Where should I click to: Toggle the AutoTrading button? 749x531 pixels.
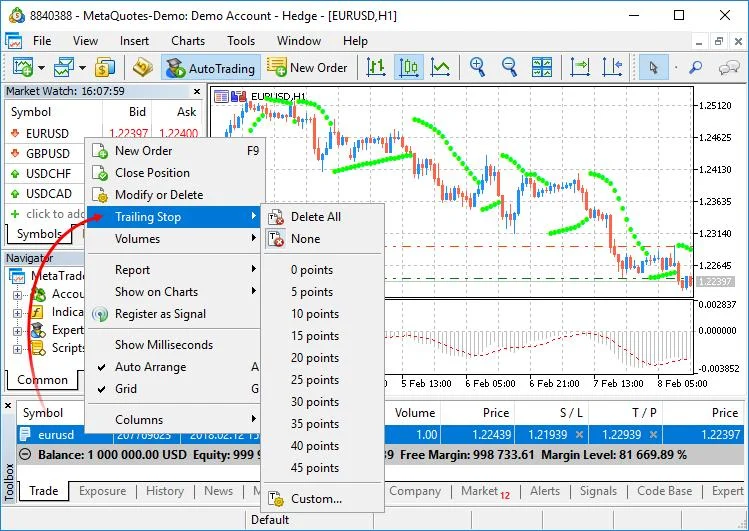(x=210, y=67)
